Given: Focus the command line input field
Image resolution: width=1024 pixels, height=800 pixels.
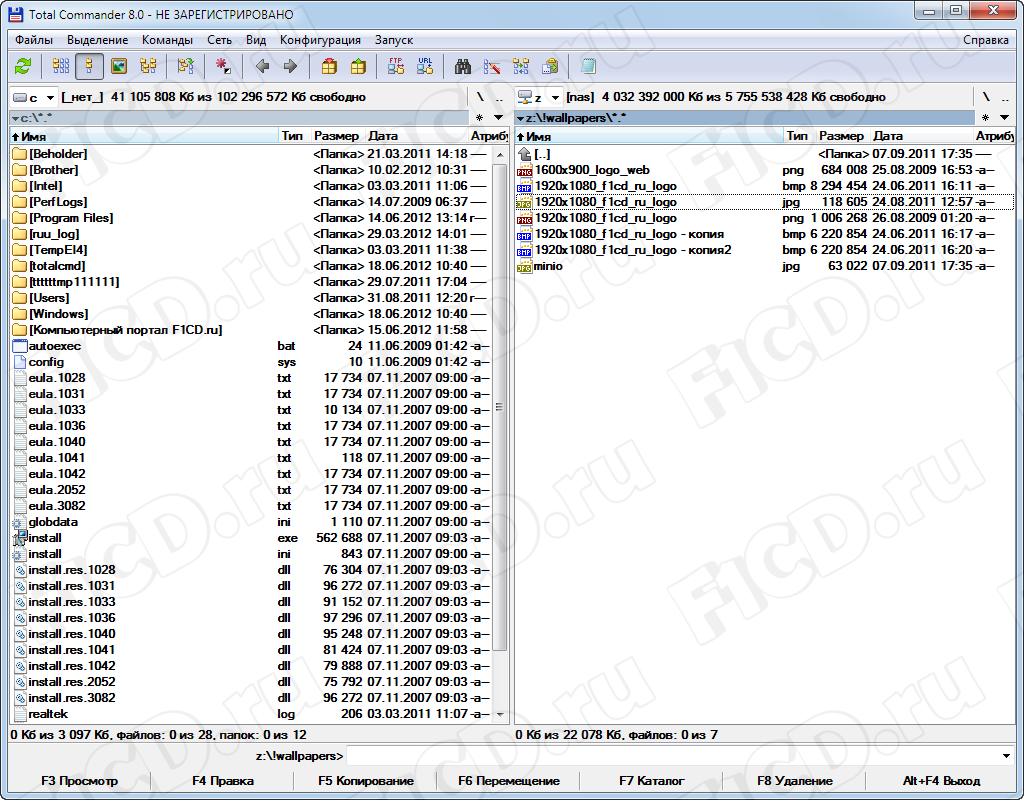Looking at the screenshot, I should (673, 756).
